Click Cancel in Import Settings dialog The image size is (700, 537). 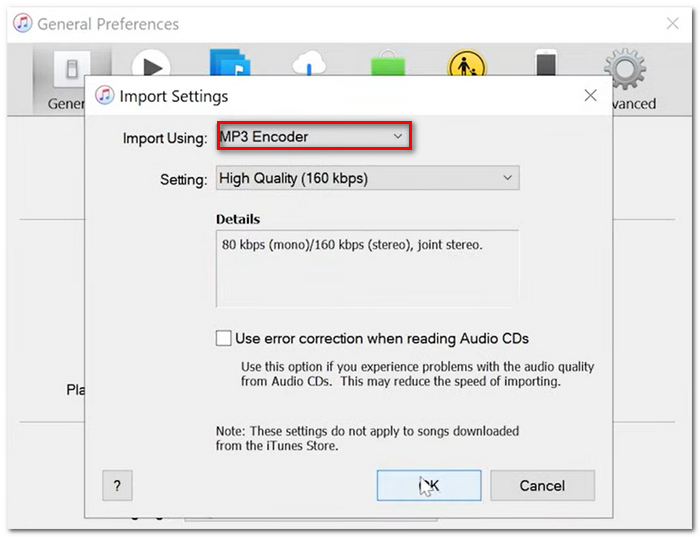point(542,485)
